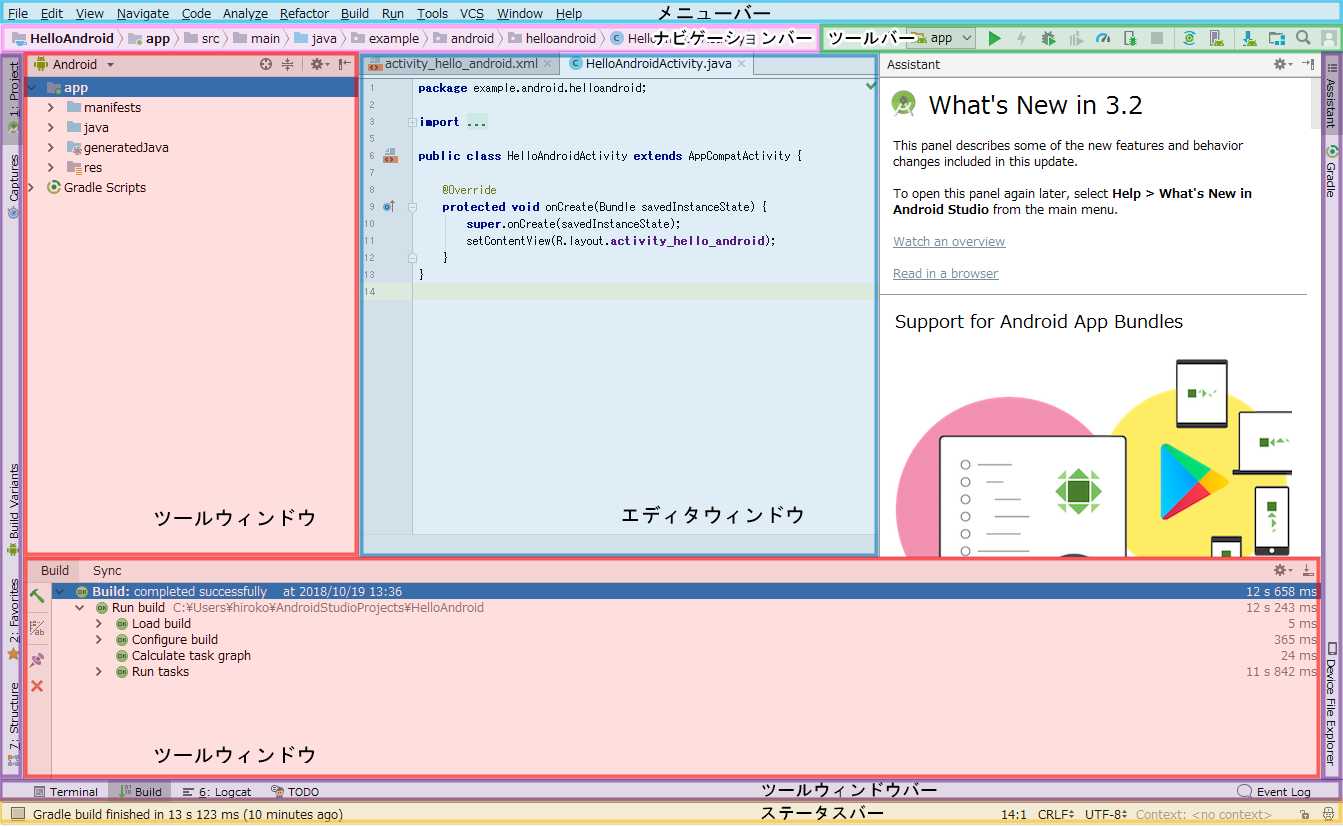Click the scroll from source target icon
This screenshot has height=827, width=1343.
pyautogui.click(x=266, y=64)
